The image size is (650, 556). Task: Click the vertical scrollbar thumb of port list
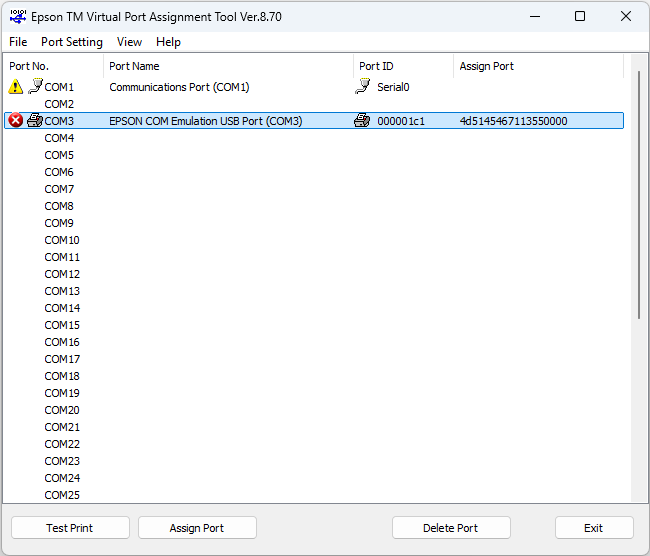coord(639,195)
